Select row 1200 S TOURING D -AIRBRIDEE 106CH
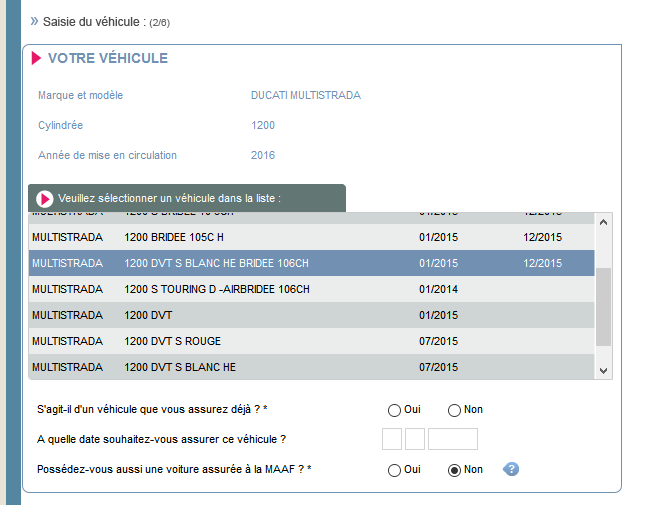 311,289
